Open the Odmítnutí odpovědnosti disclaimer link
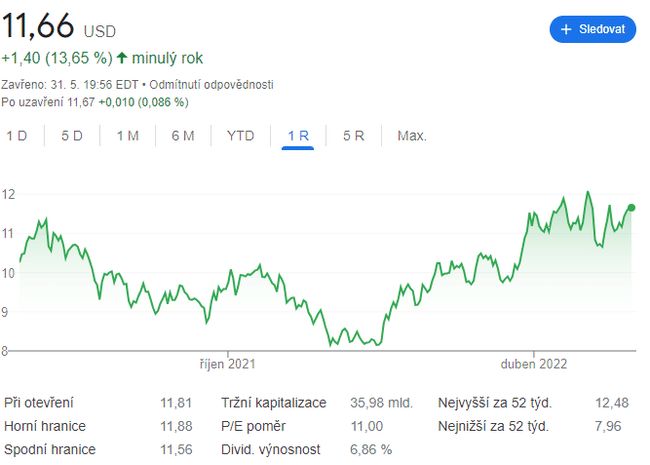 [212, 85]
